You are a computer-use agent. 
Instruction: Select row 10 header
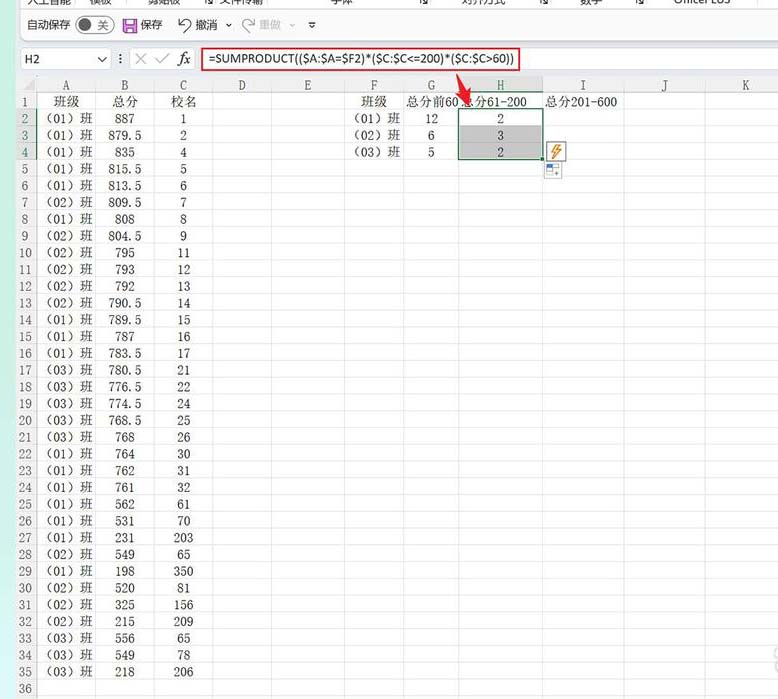25,253
